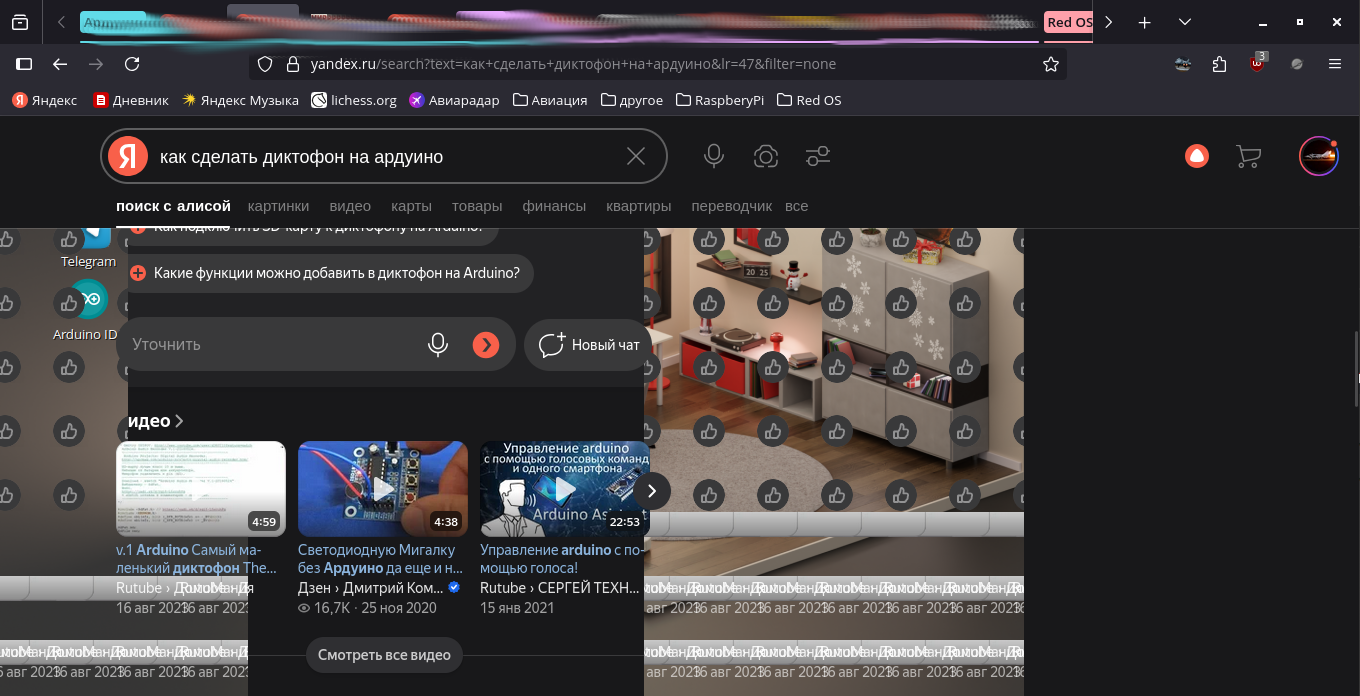The width and height of the screenshot is (1360, 696).
Task: Open search filter settings sliders
Action: [x=818, y=156]
